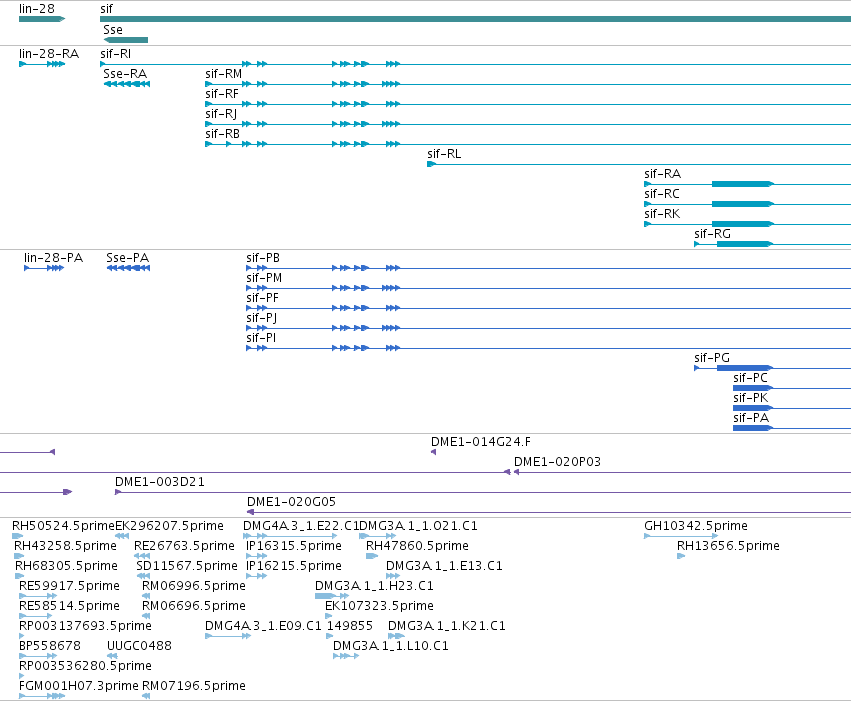Screen dimensions: 851x701
Task: Click the sif-PA protein label
Action: coord(751,418)
